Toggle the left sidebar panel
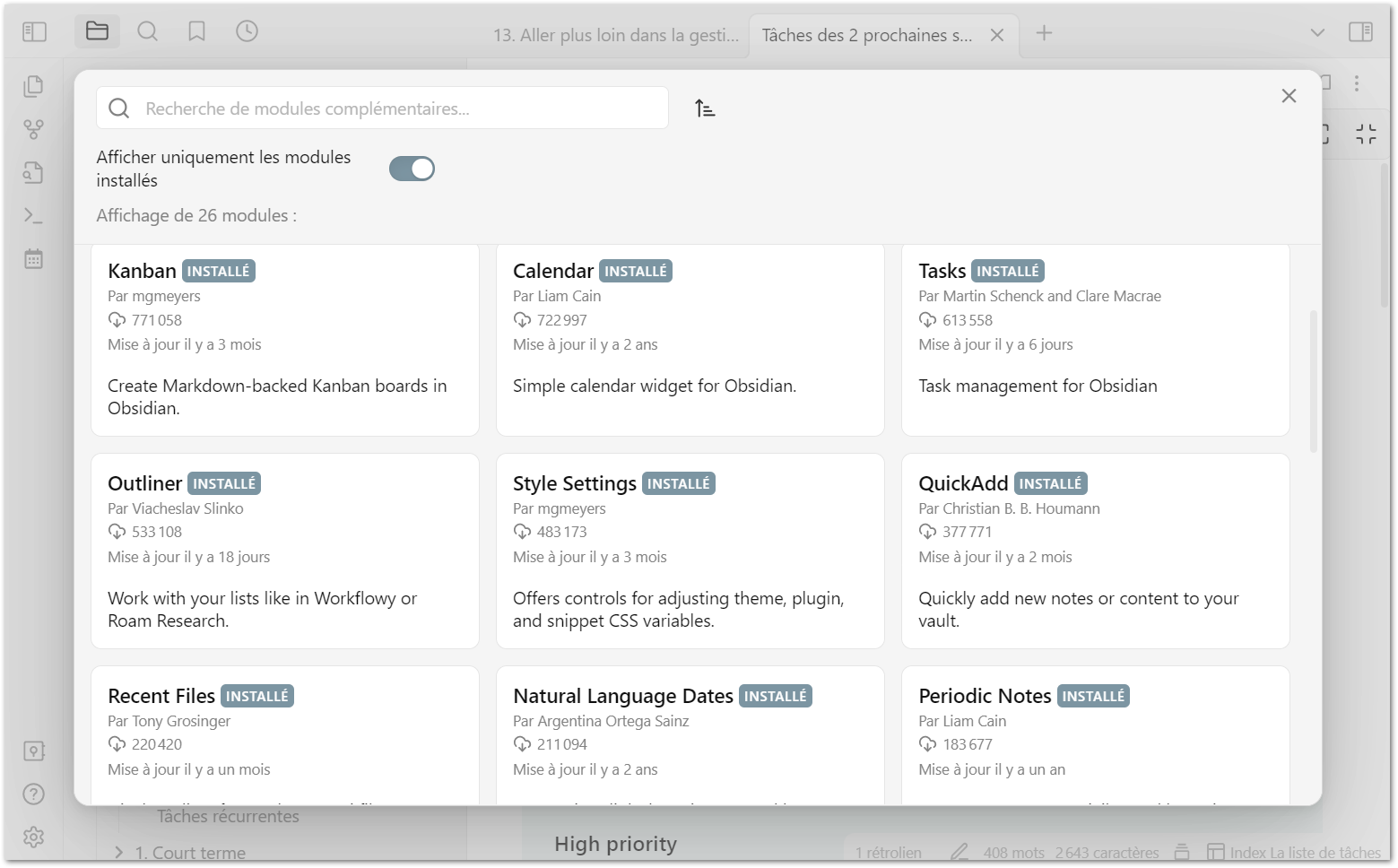The height and width of the screenshot is (868, 1398). point(34,32)
